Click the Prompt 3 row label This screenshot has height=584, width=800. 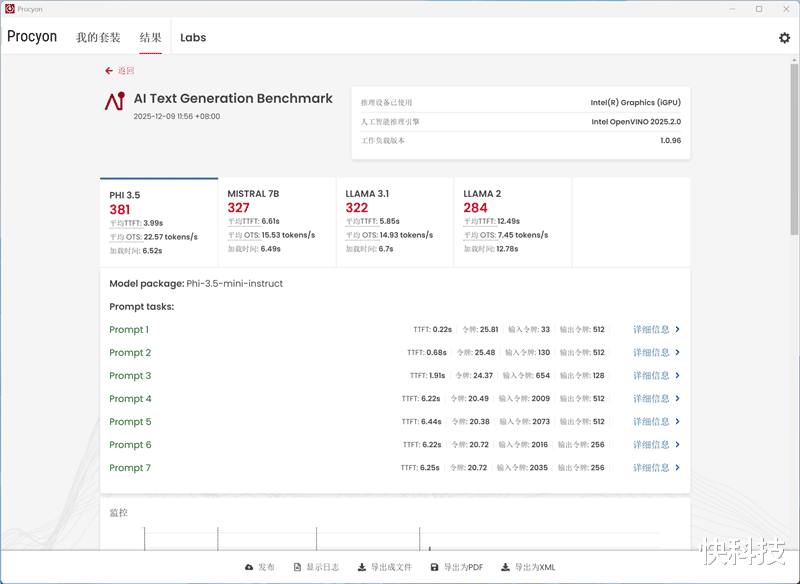(130, 376)
